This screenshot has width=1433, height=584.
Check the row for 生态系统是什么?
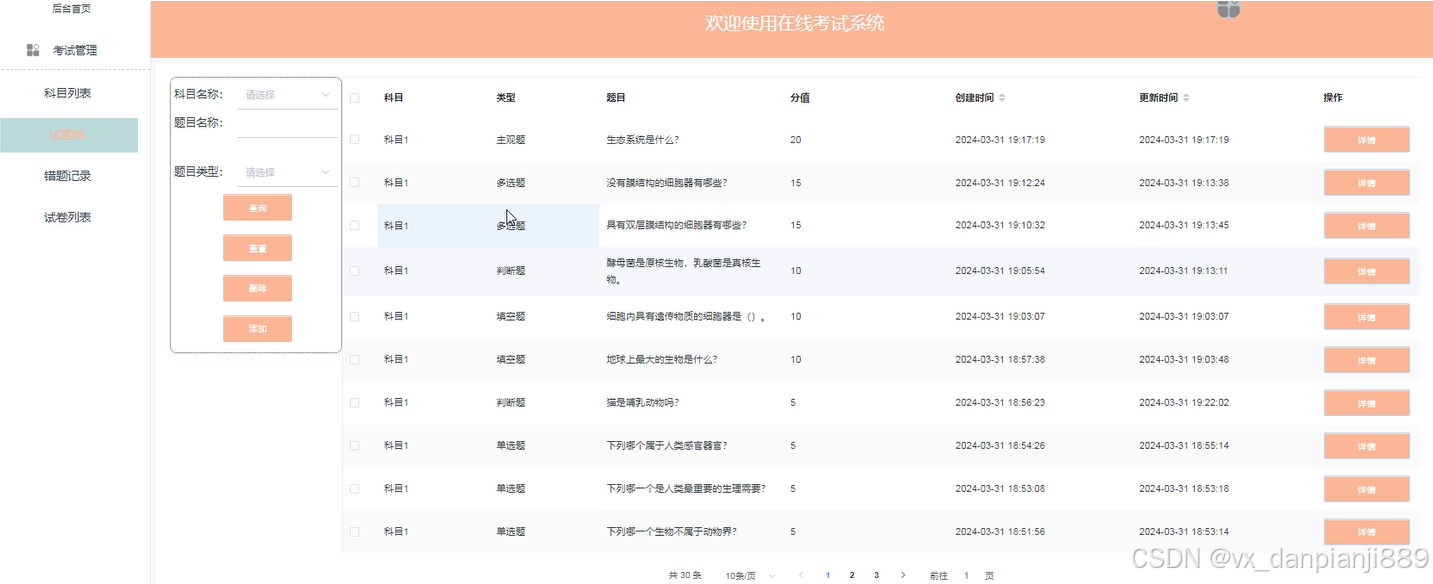tap(355, 140)
